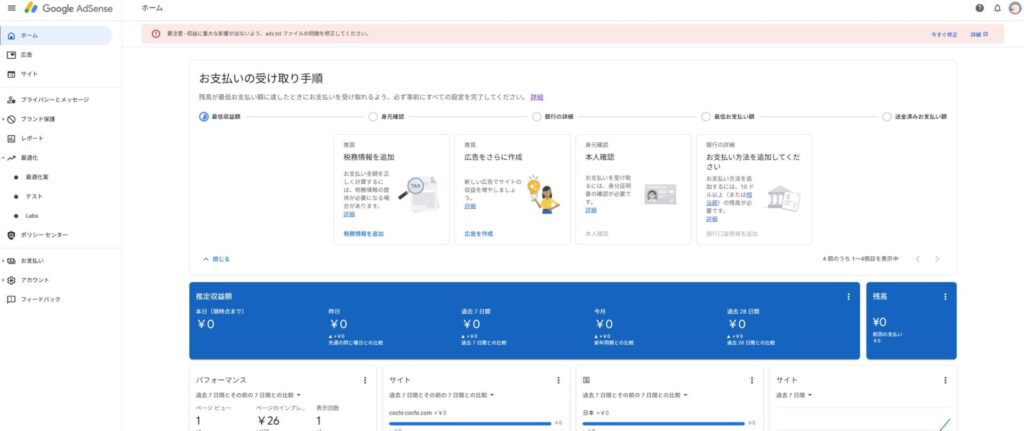The image size is (1024, 431).
Task: Open options menu of サイト card listing cochi-cochi.com
Action: point(558,380)
